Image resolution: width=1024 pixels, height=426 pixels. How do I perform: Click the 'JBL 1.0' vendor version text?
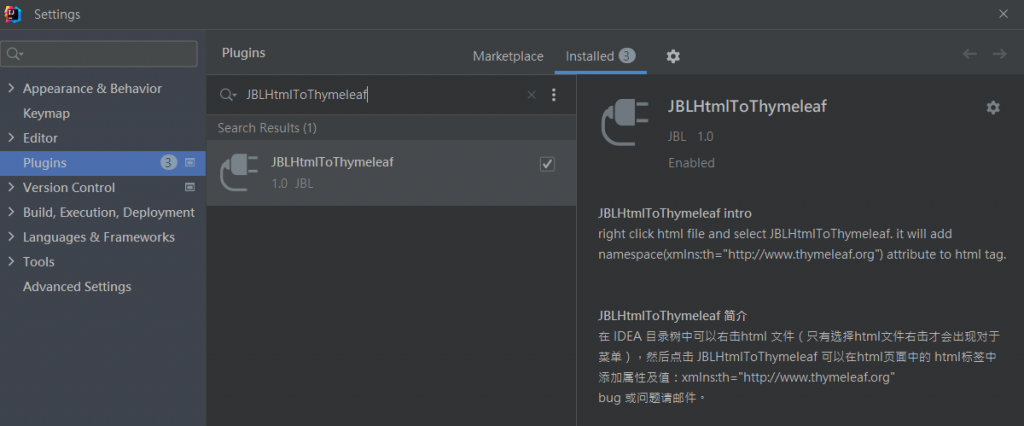click(690, 137)
